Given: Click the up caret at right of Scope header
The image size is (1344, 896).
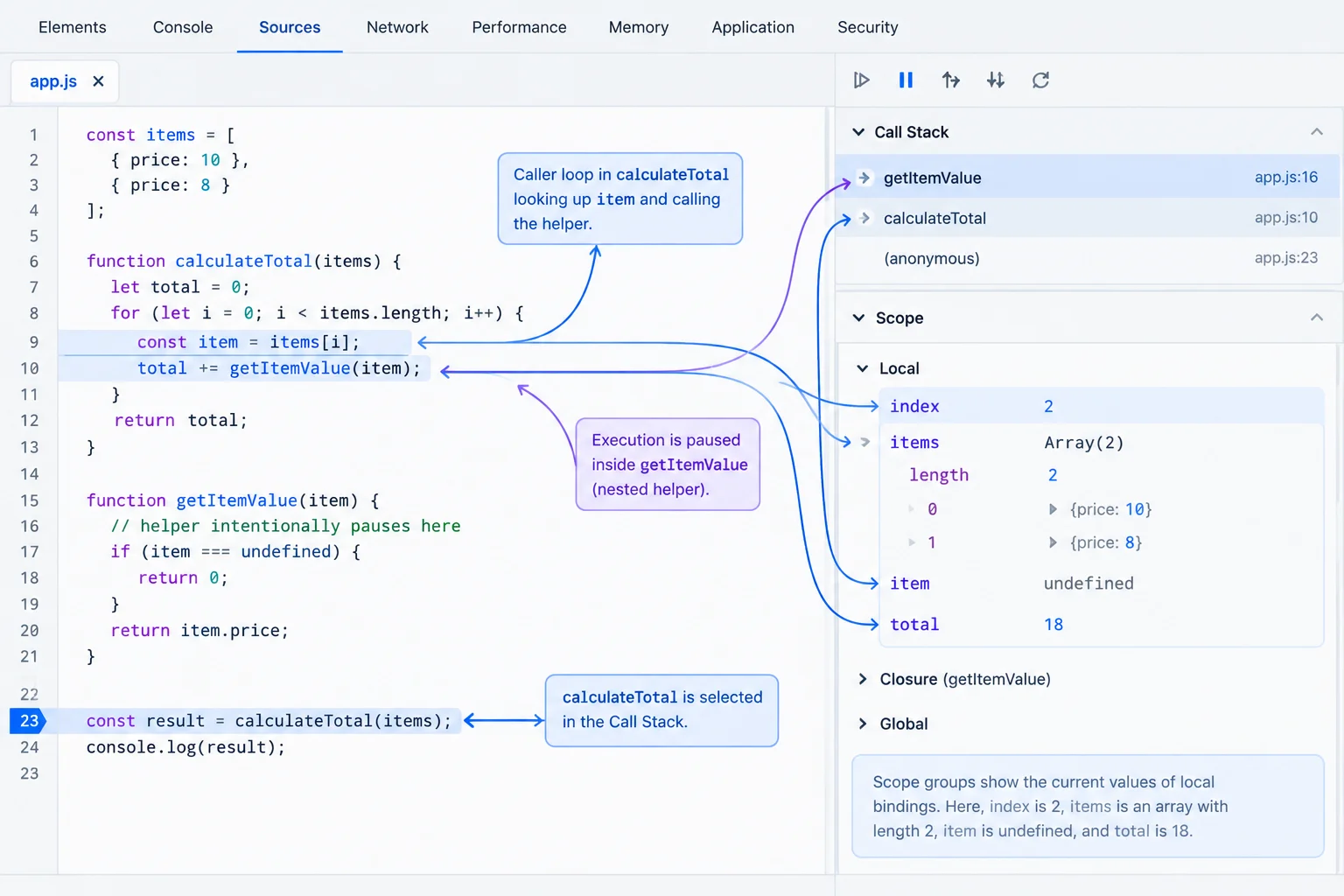Looking at the screenshot, I should (1317, 318).
